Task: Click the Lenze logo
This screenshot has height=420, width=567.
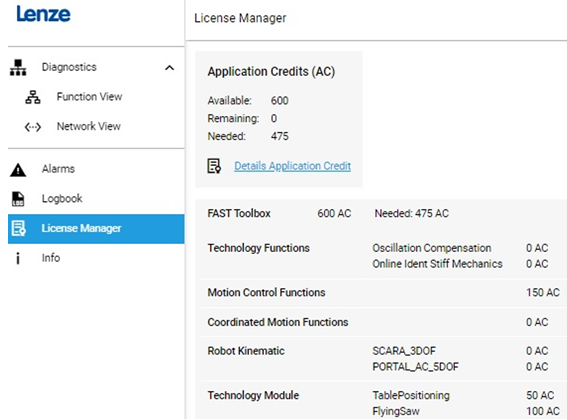Action: (x=43, y=14)
